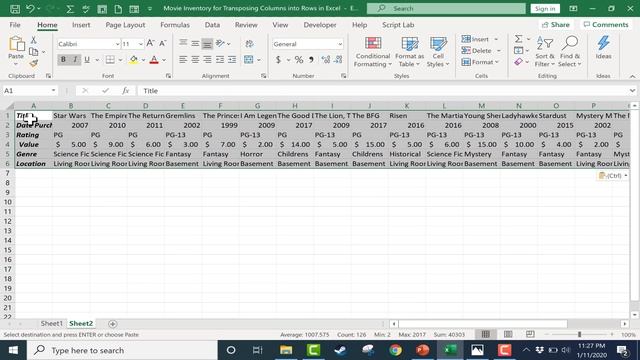Screen dimensions: 640x360
Task: Click the Decrease Decimal icon
Action: (x=338, y=60)
